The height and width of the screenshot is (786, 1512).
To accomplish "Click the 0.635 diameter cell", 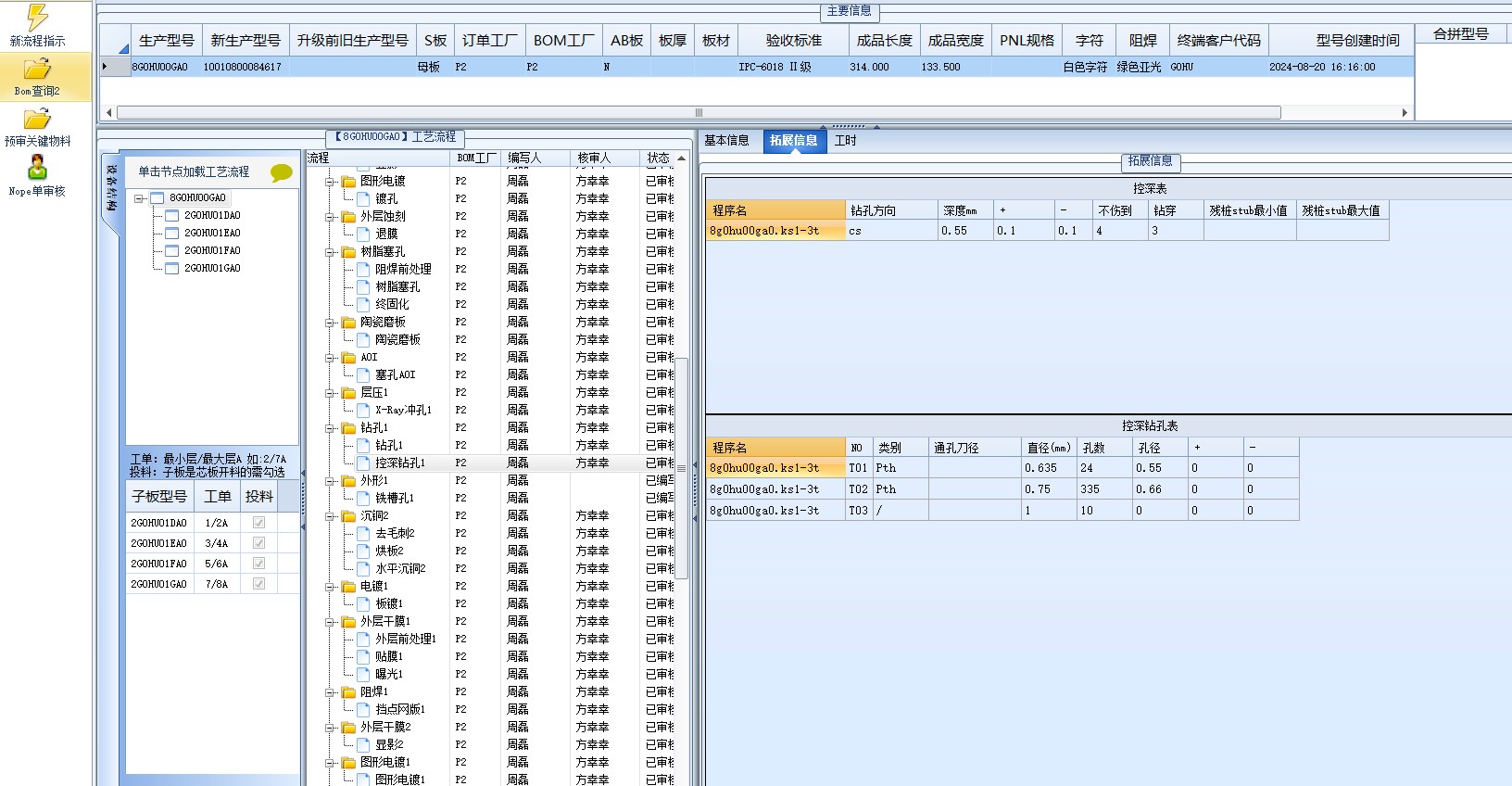I will tap(1049, 468).
